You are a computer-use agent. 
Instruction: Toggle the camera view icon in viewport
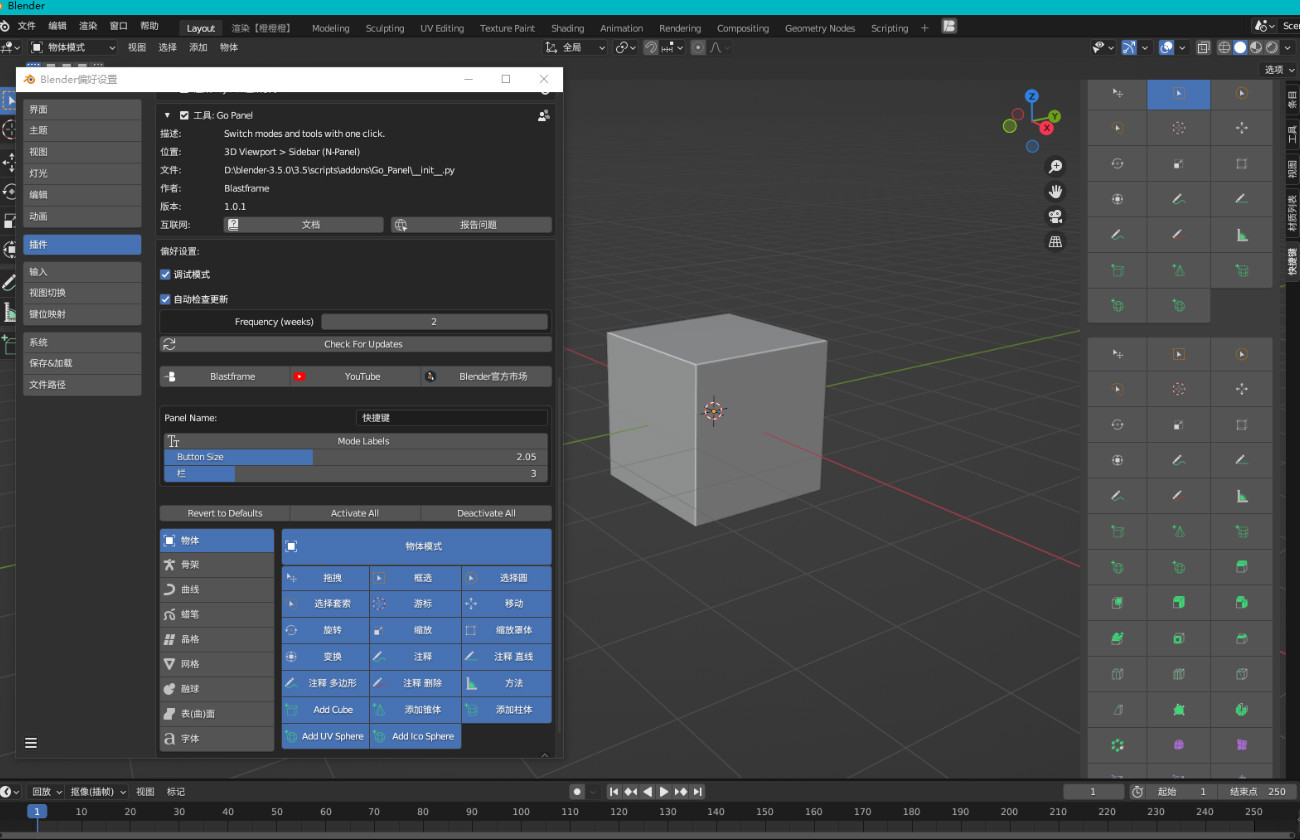(1055, 216)
